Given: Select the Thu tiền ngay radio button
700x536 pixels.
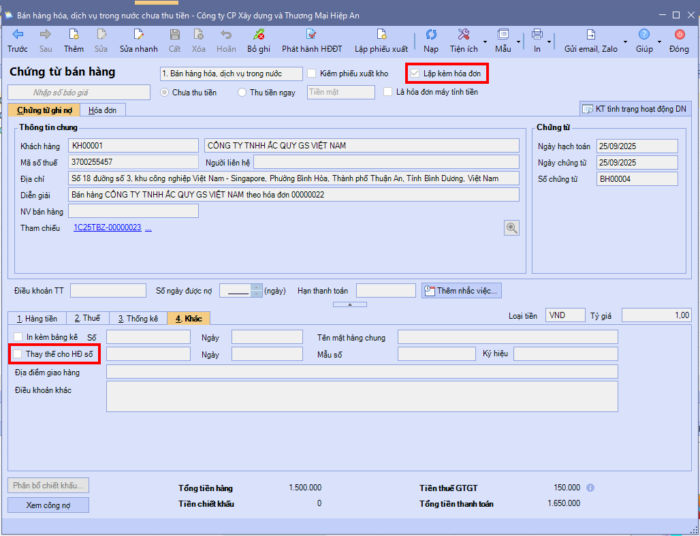Looking at the screenshot, I should (x=243, y=92).
